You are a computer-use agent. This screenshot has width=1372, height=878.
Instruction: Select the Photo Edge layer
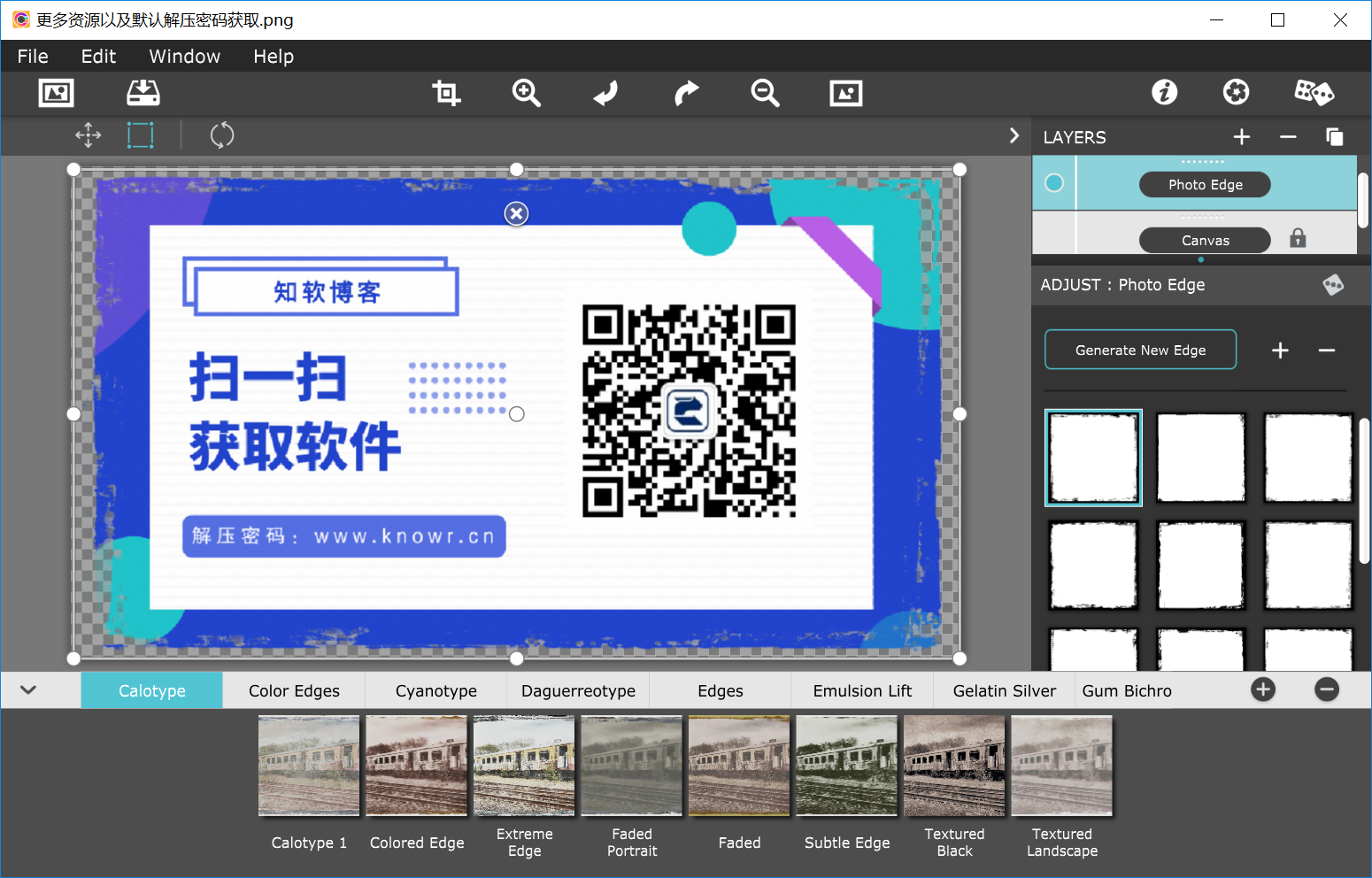click(x=1205, y=184)
